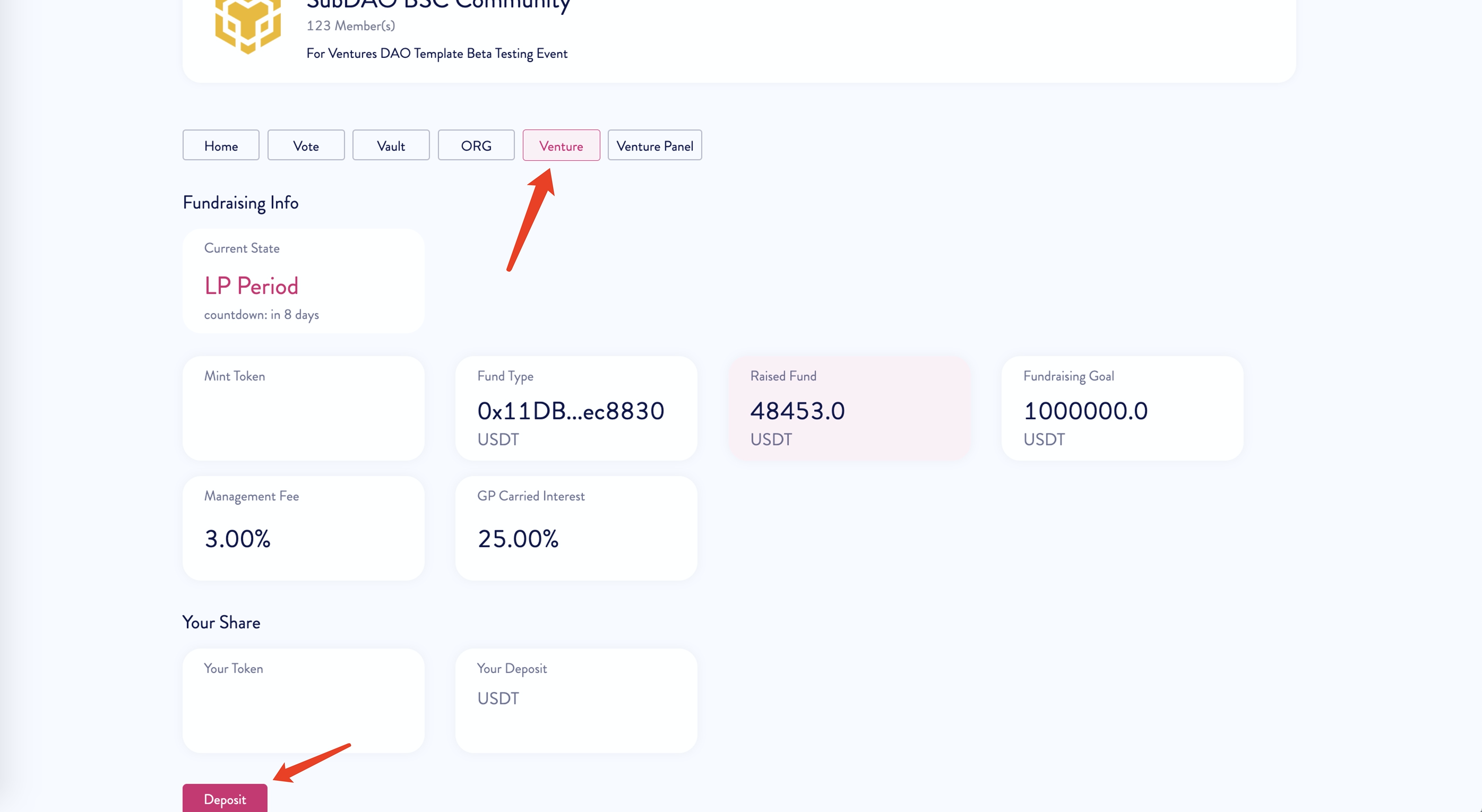Click the 123 Member(s) text

[350, 26]
